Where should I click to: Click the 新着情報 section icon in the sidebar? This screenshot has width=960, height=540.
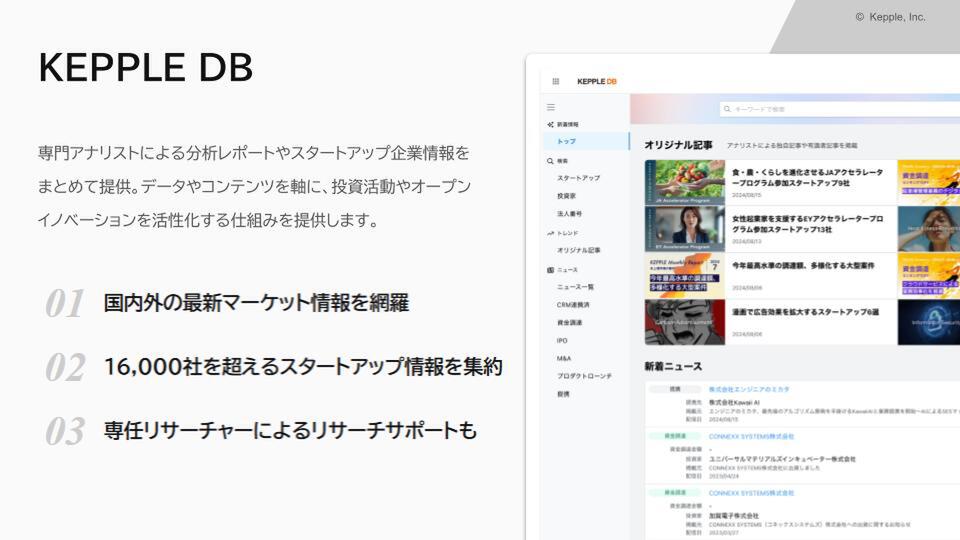(x=550, y=124)
